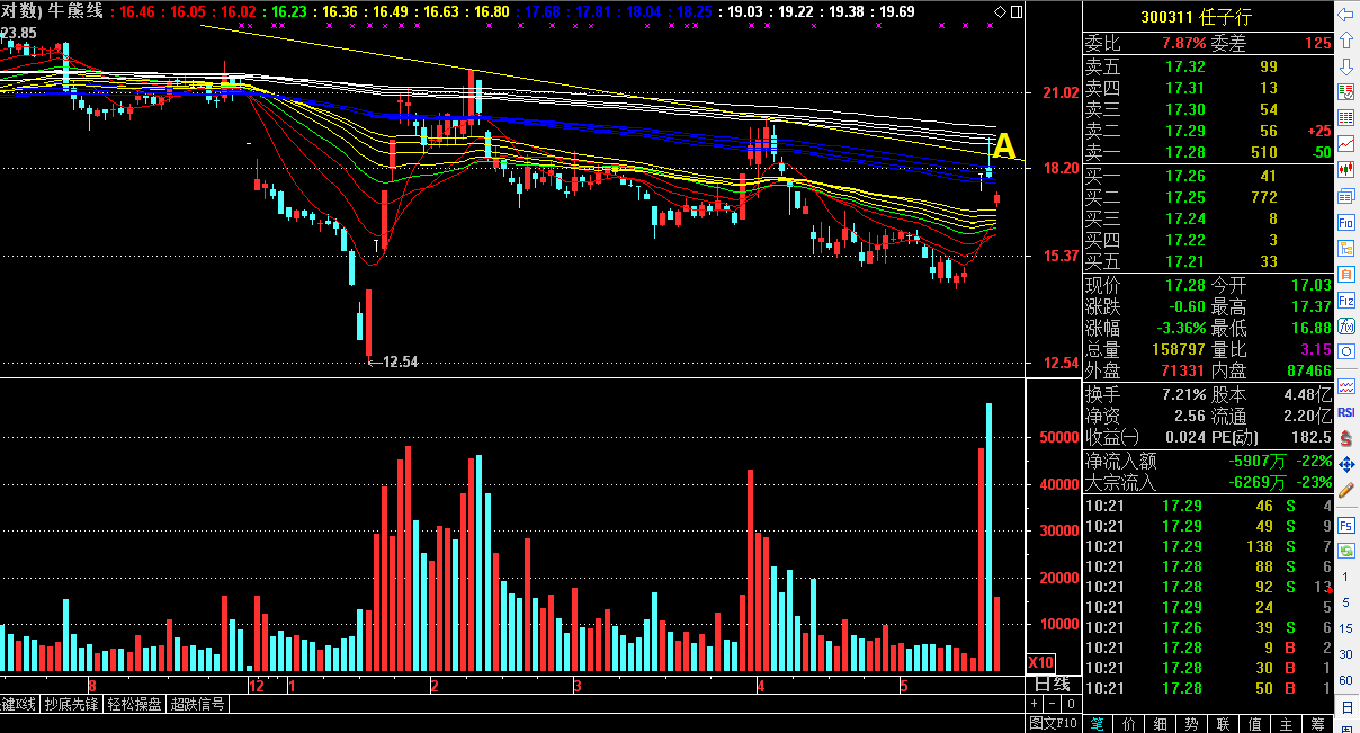Click the green refresh icon
Screen dimensions: 1360x733
(x=1346, y=550)
